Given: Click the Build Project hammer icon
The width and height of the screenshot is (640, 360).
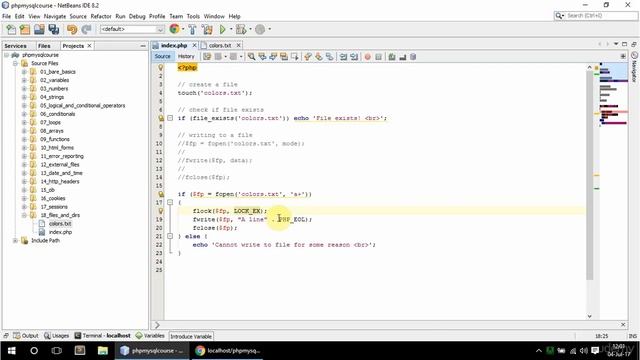Looking at the screenshot, I should (192, 29).
